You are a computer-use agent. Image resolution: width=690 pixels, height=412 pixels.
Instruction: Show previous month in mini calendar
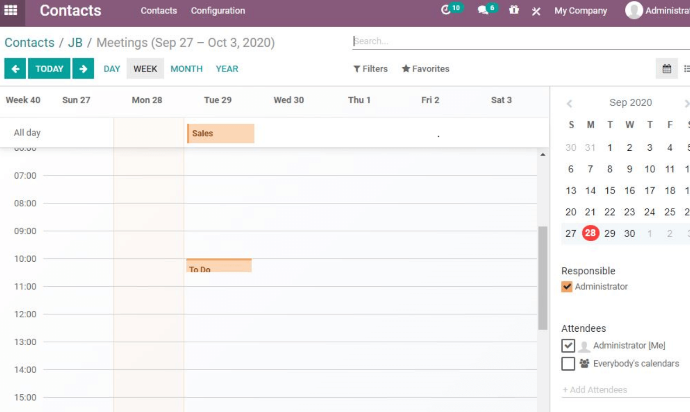point(569,103)
